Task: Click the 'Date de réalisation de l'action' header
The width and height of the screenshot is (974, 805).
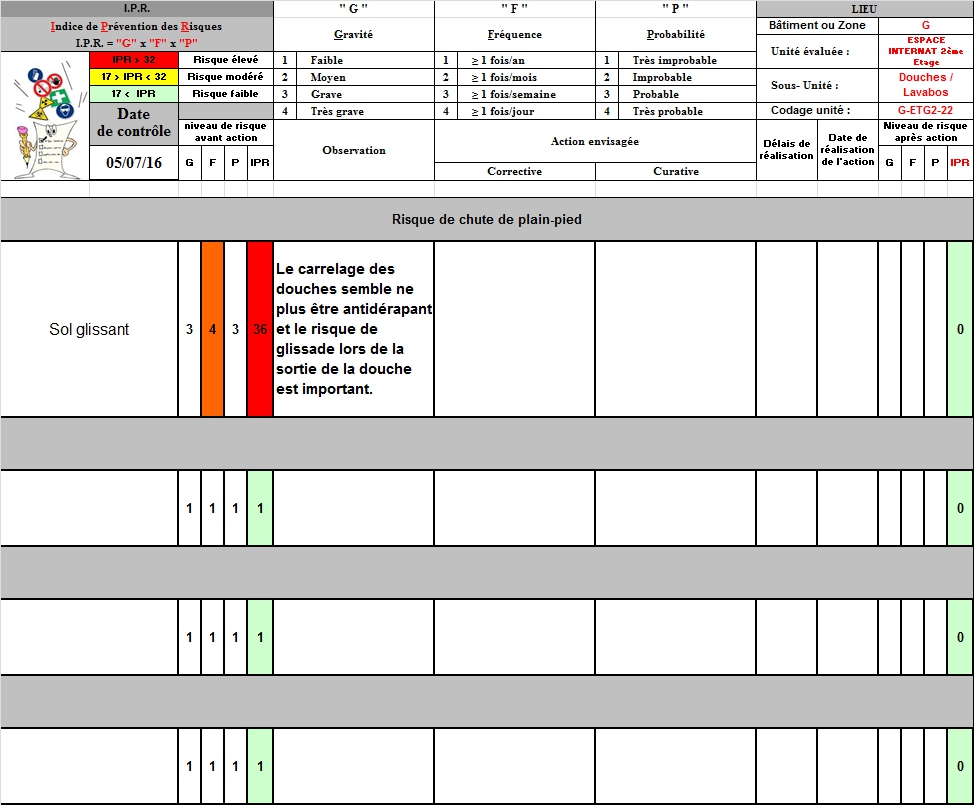Action: (847, 150)
